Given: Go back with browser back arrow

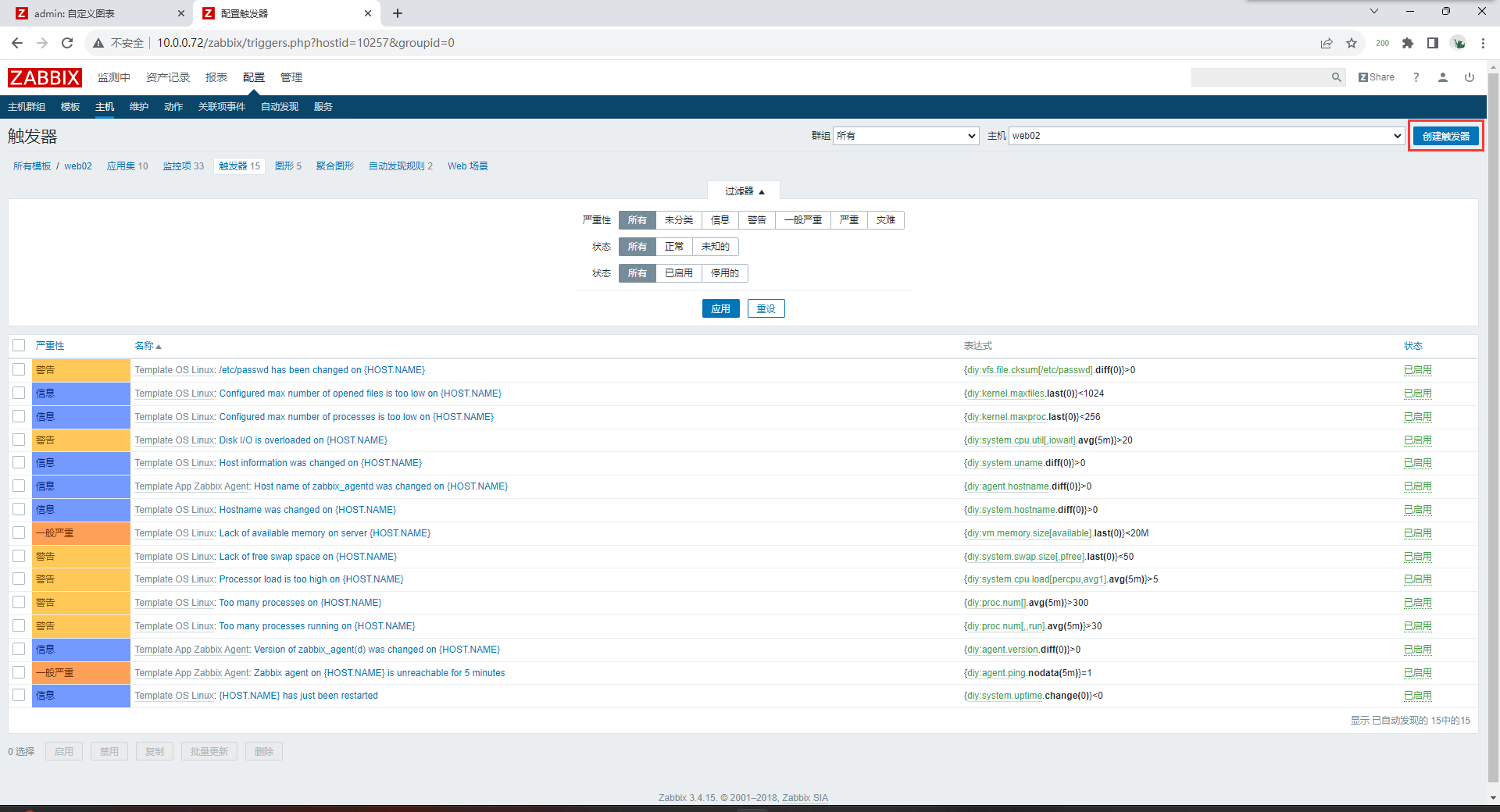Looking at the screenshot, I should pos(17,43).
